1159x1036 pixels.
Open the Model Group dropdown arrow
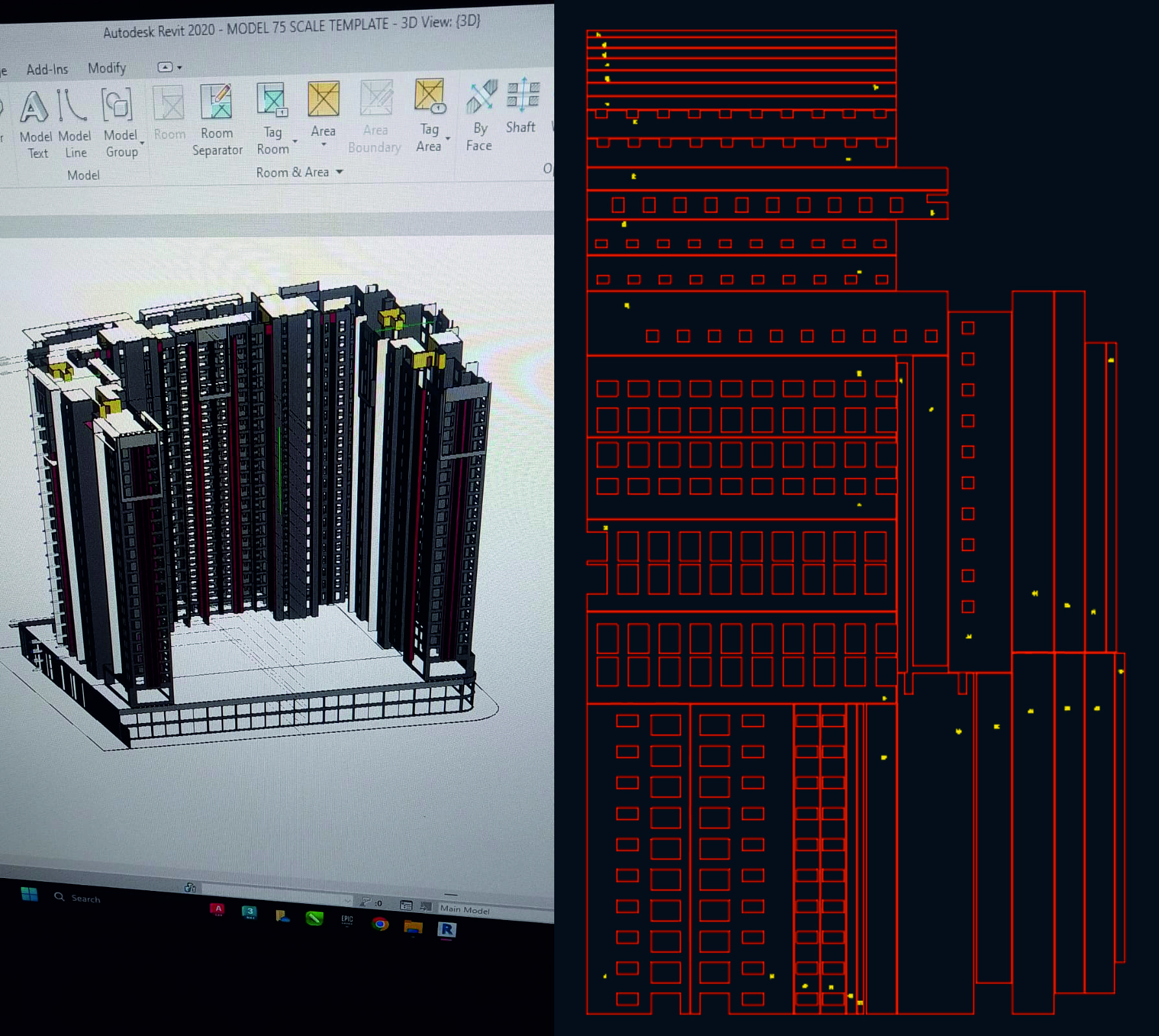tap(142, 144)
